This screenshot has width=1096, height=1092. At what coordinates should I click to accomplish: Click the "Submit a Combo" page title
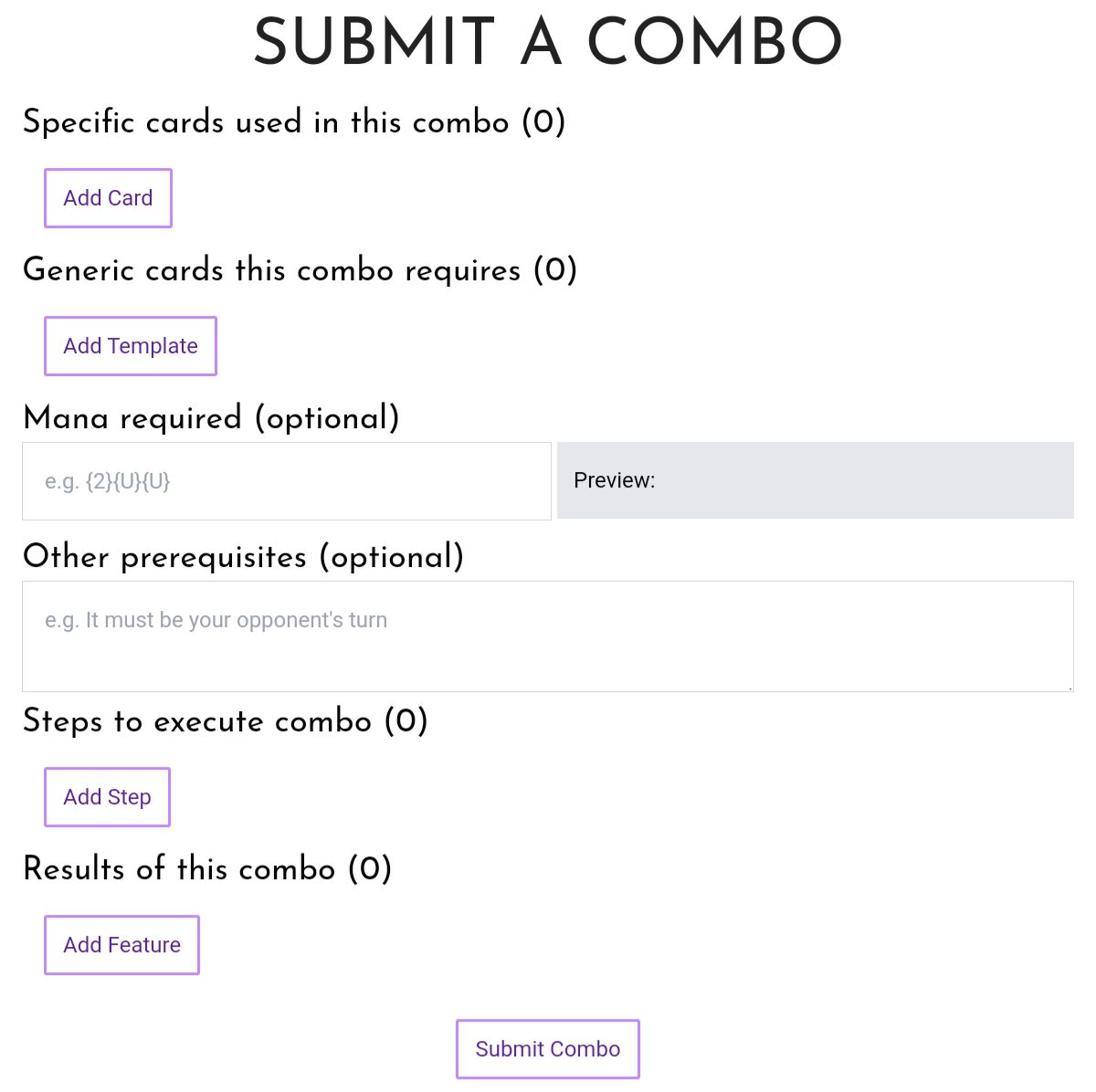click(x=548, y=42)
